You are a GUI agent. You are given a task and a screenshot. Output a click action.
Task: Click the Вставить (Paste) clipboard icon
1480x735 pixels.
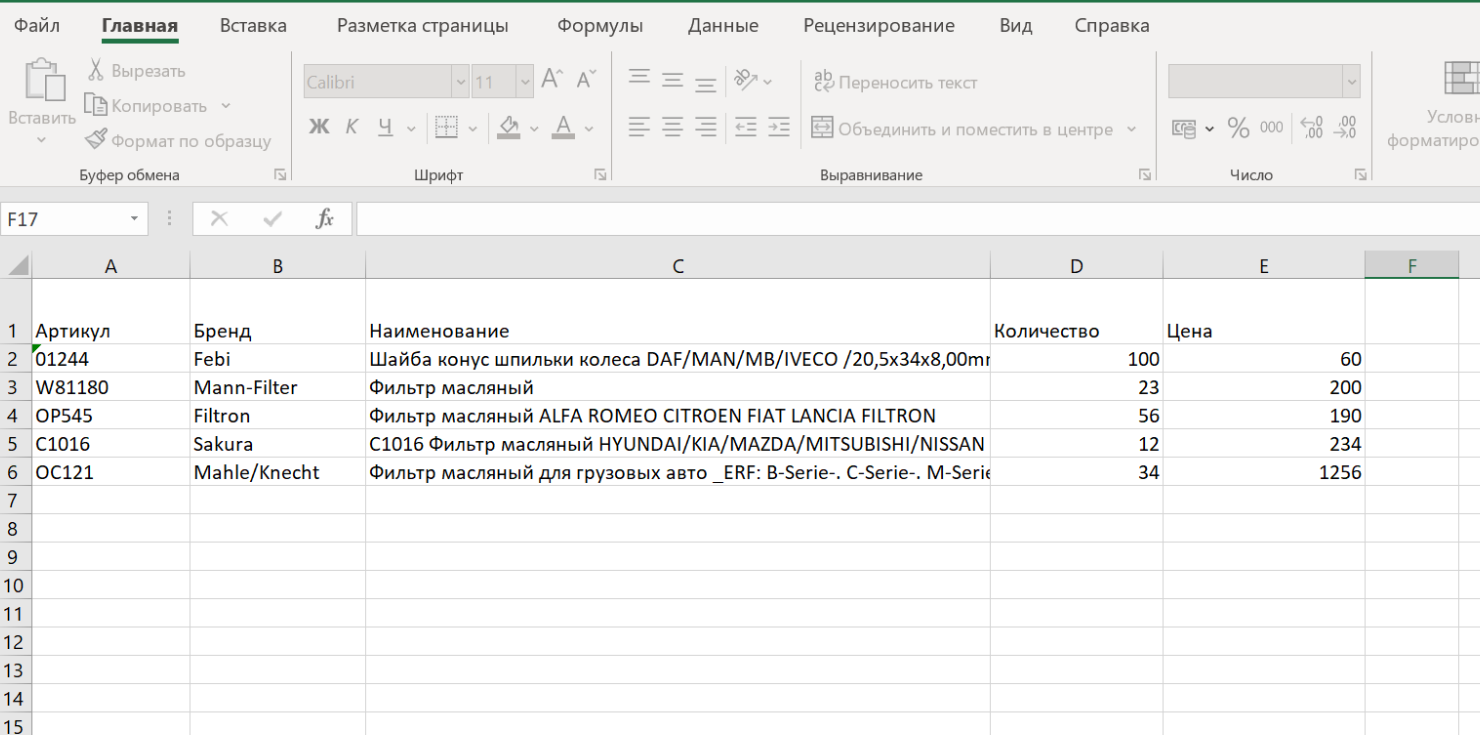pyautogui.click(x=44, y=80)
